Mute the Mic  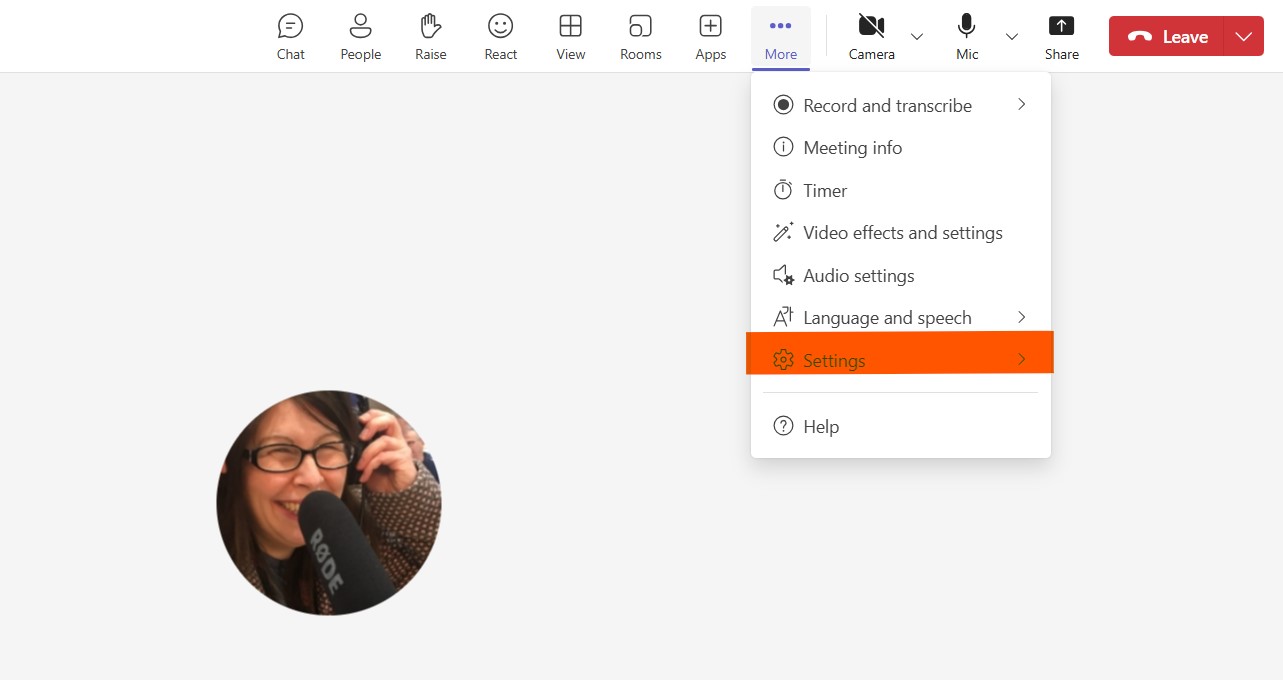tap(966, 37)
